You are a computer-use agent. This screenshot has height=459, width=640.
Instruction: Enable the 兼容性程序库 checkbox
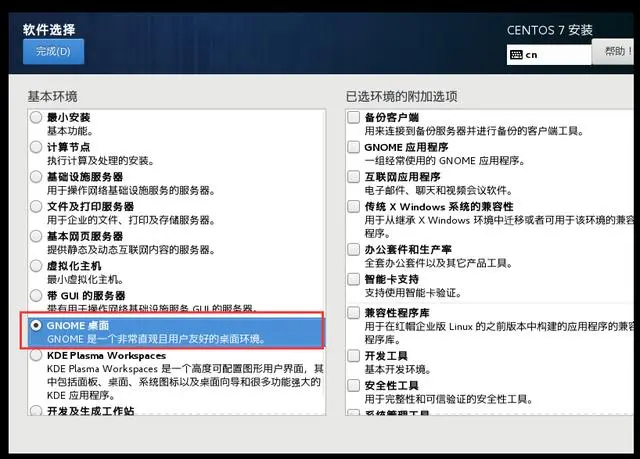pyautogui.click(x=353, y=313)
